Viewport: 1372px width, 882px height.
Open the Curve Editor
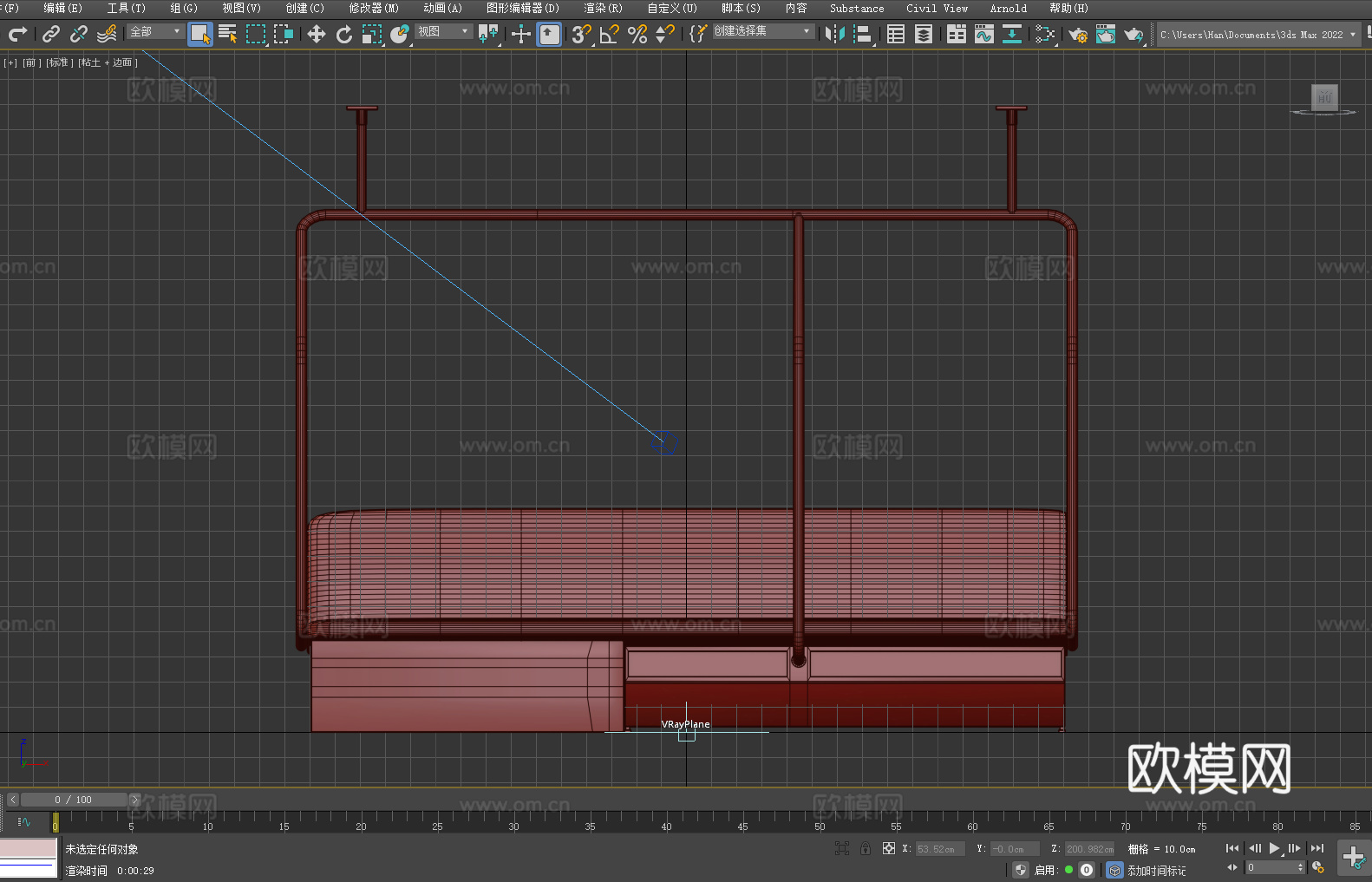tap(984, 34)
